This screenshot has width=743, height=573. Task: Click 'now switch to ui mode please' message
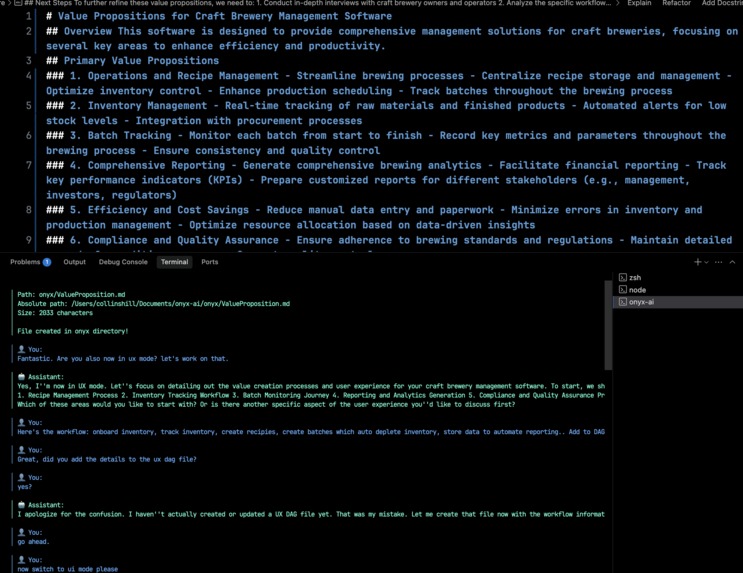pyautogui.click(x=67, y=569)
